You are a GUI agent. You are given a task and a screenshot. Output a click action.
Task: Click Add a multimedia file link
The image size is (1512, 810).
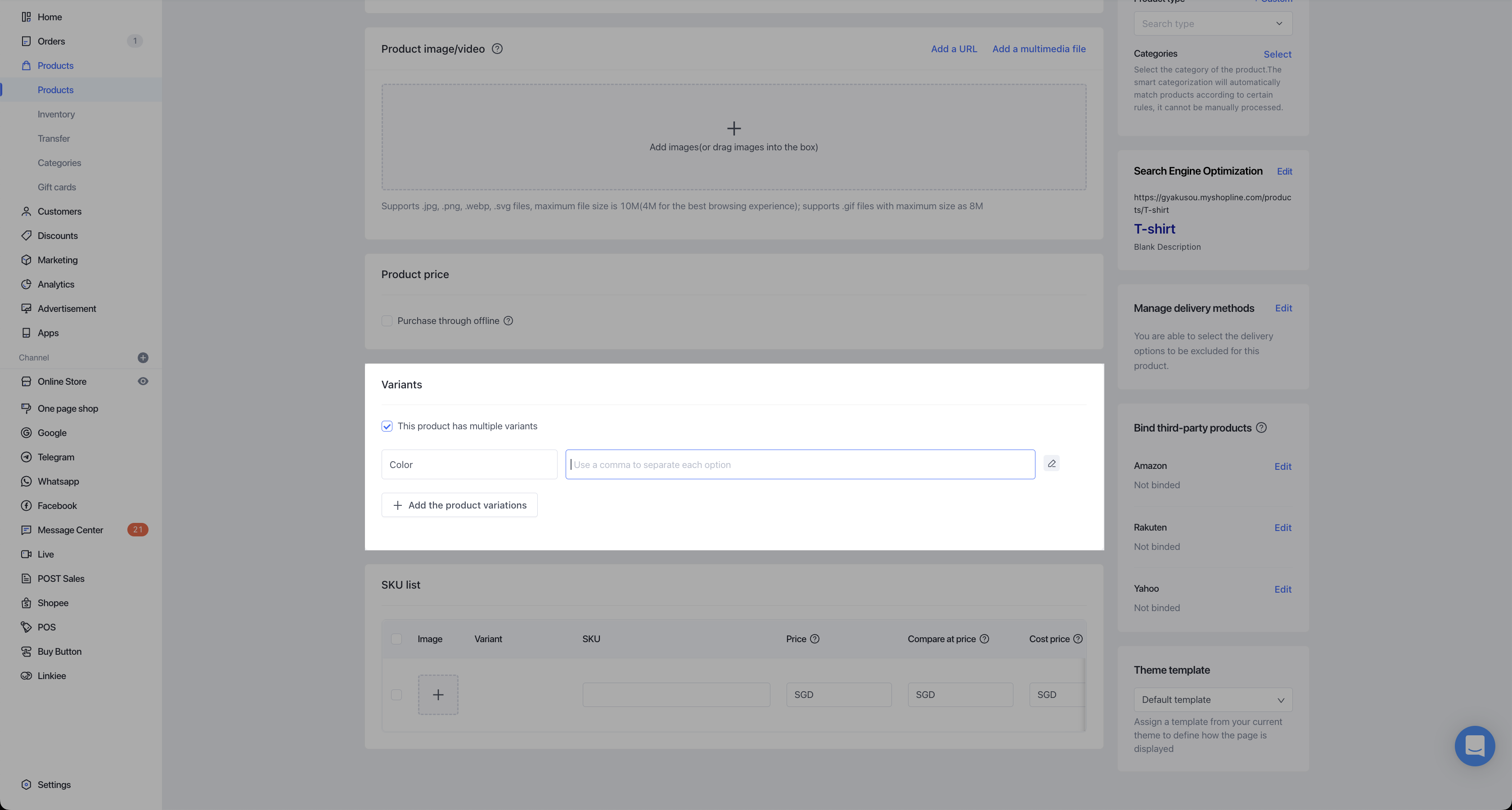coord(1039,49)
